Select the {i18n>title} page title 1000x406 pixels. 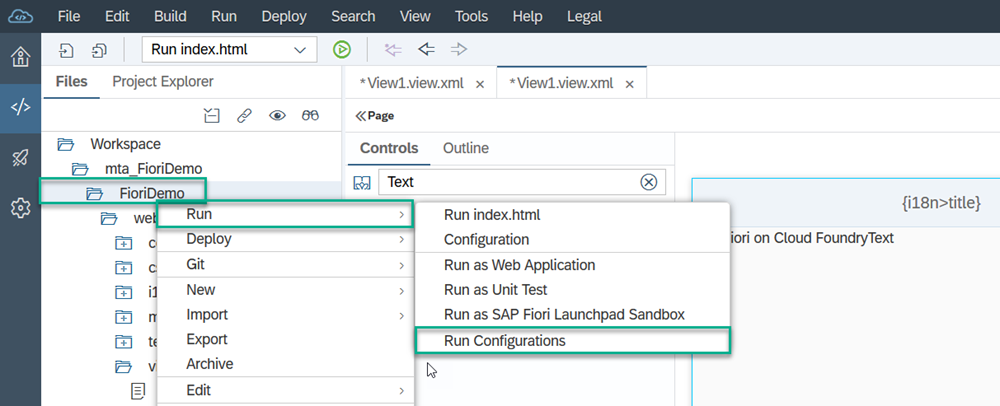[x=941, y=203]
